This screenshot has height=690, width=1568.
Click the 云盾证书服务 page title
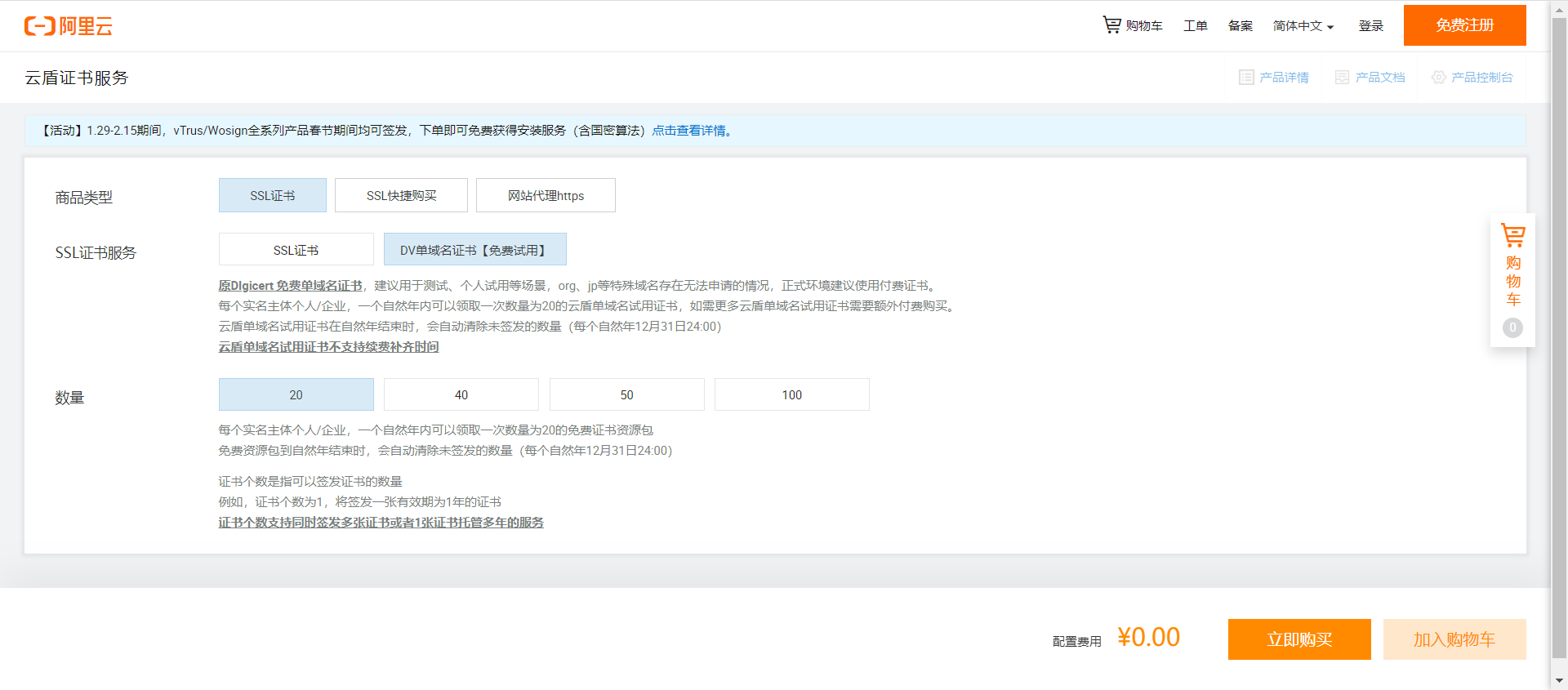[x=77, y=78]
